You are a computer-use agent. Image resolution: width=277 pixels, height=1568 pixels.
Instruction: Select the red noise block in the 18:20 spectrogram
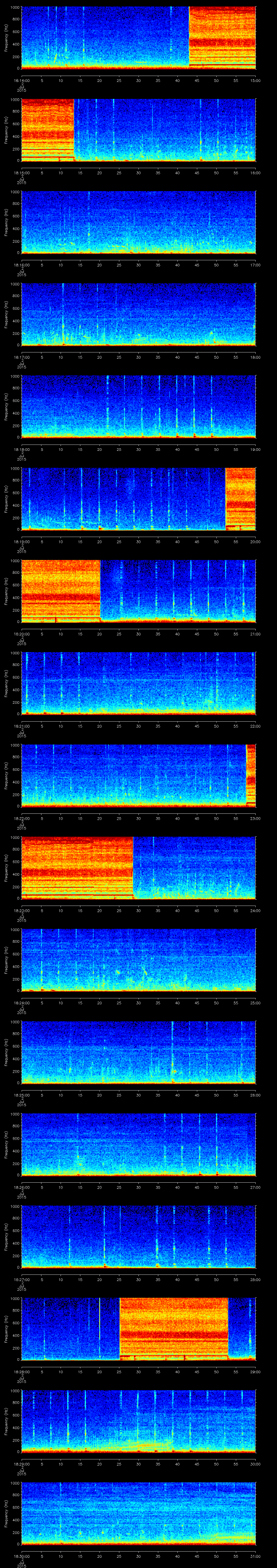pyautogui.click(x=60, y=590)
